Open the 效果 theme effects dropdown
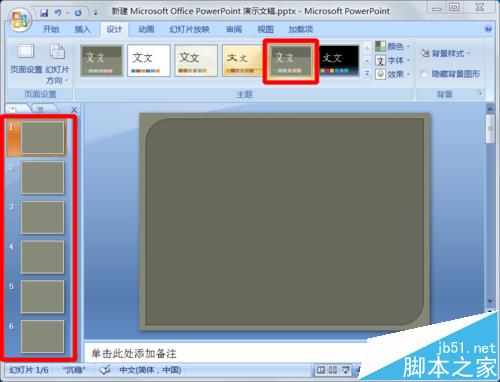The image size is (500, 382). coord(392,74)
